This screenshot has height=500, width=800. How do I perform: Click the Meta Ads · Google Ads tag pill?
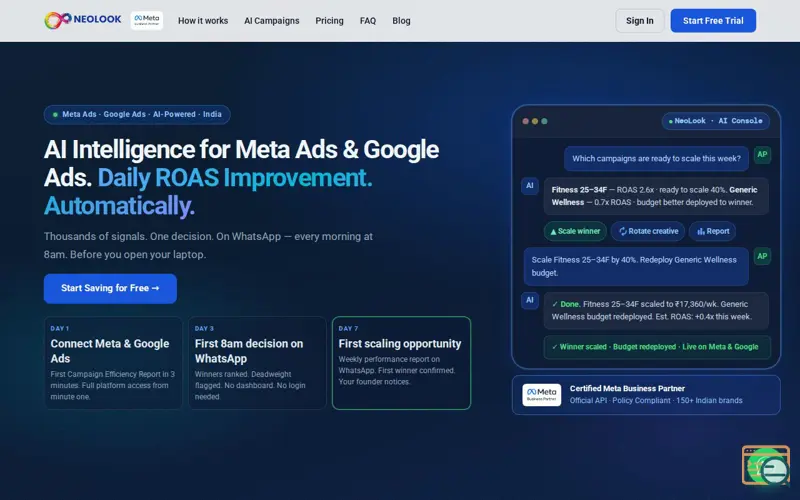tap(137, 114)
